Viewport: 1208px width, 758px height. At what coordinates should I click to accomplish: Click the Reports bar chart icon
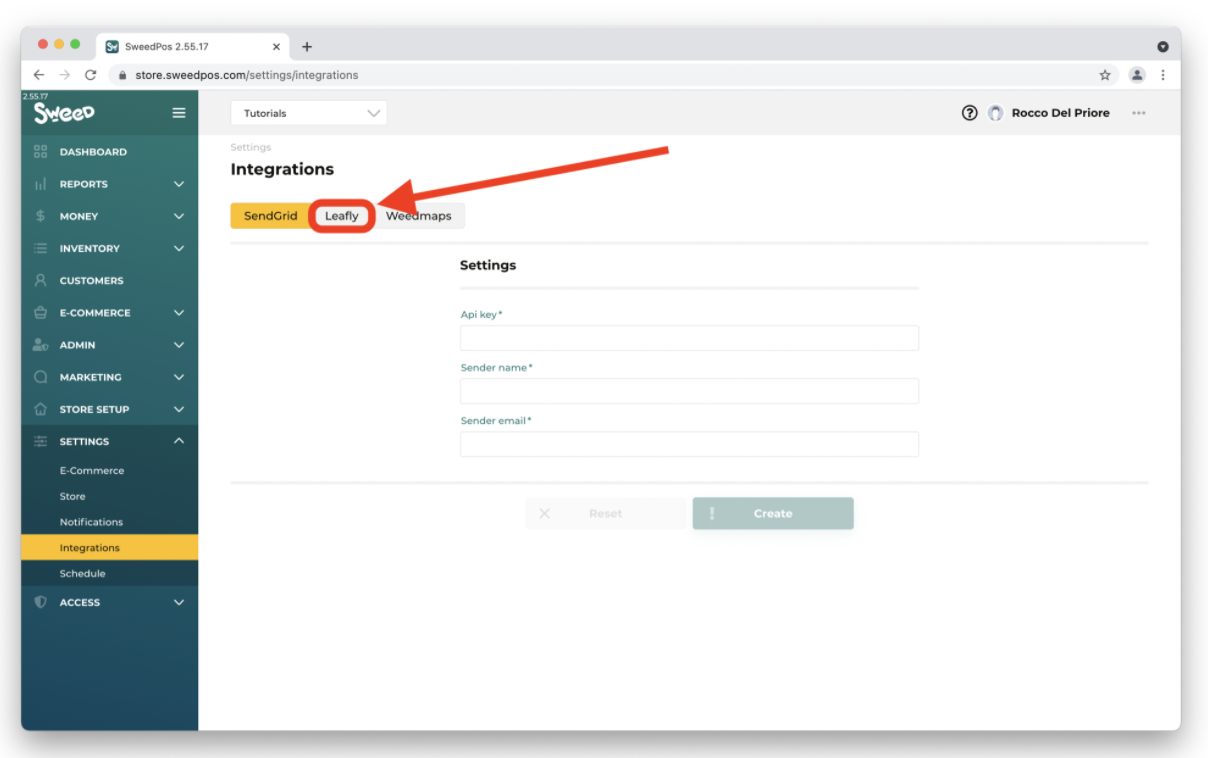pyautogui.click(x=40, y=184)
